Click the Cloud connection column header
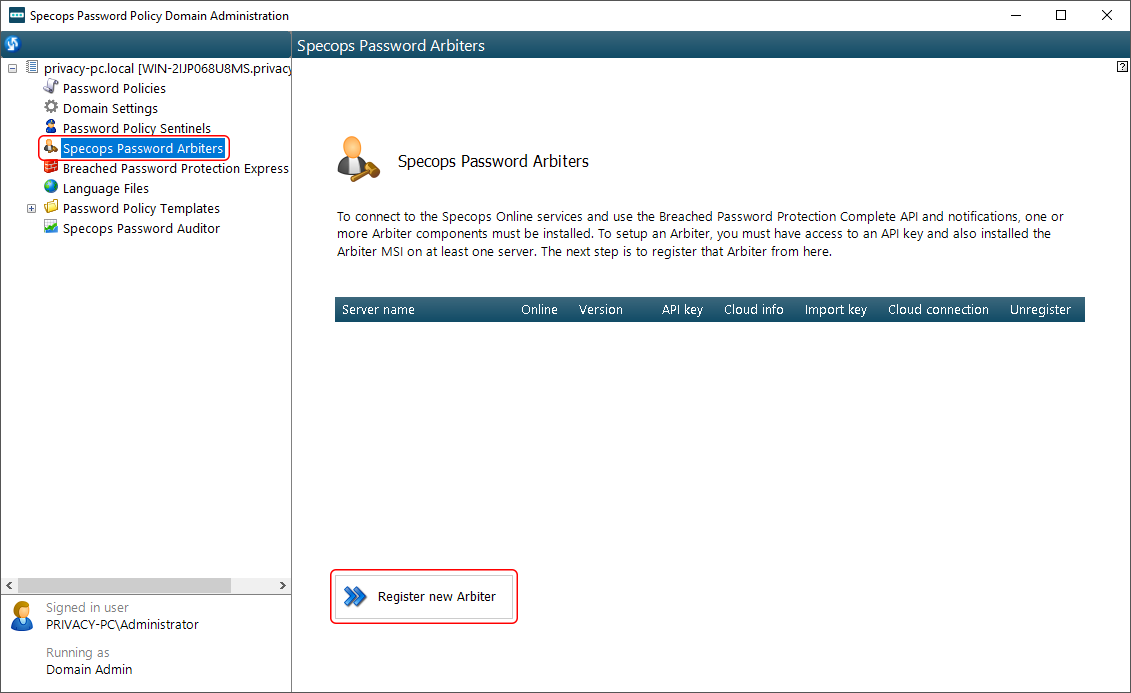 (x=938, y=309)
